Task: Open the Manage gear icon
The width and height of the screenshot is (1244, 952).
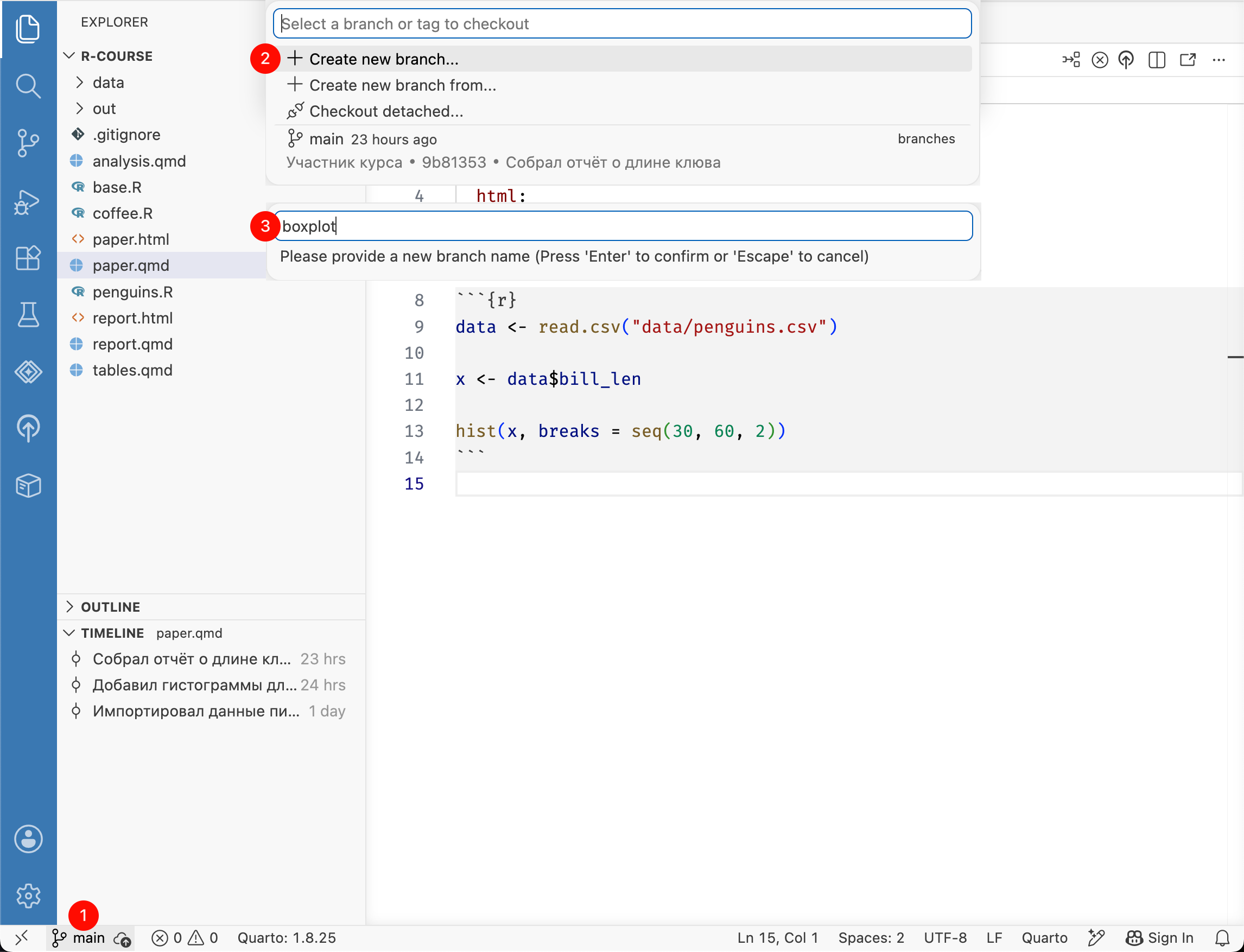Action: point(28,896)
